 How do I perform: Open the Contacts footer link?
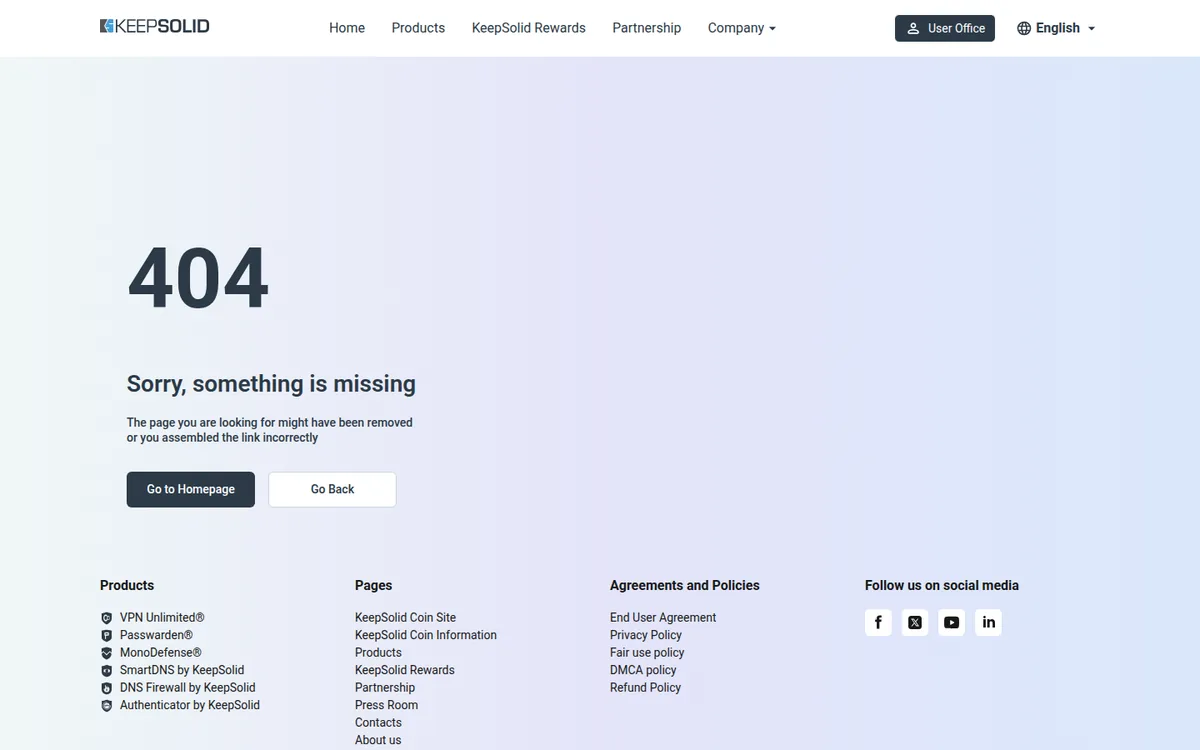tap(378, 723)
